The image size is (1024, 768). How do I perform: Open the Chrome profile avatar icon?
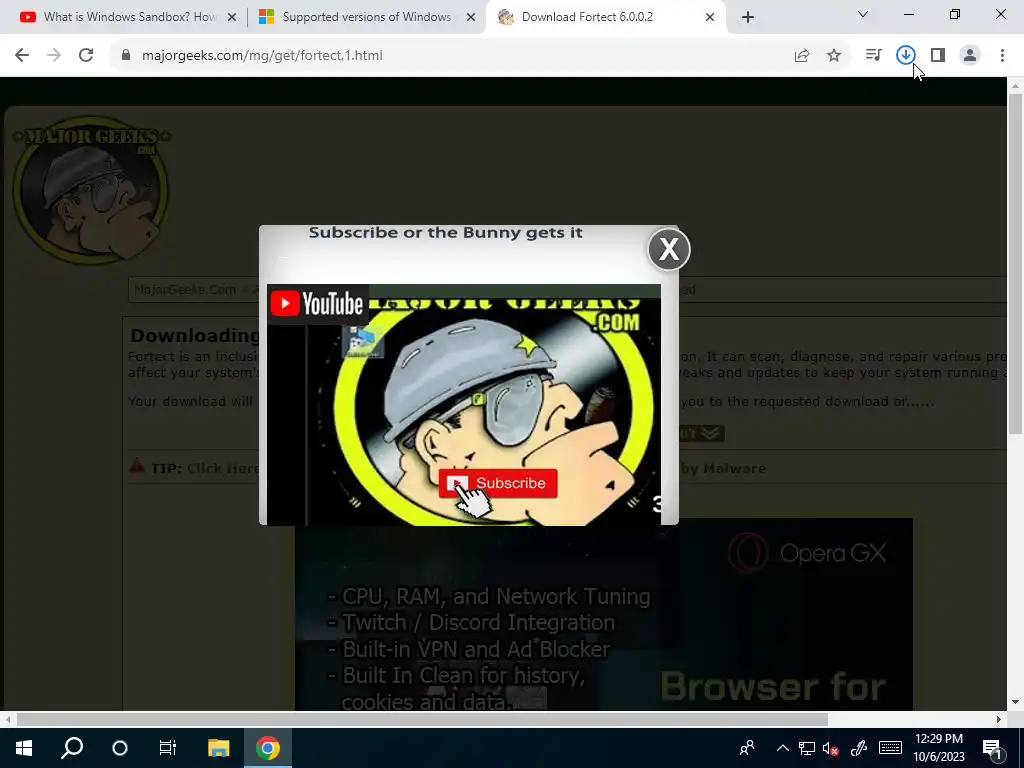[970, 56]
